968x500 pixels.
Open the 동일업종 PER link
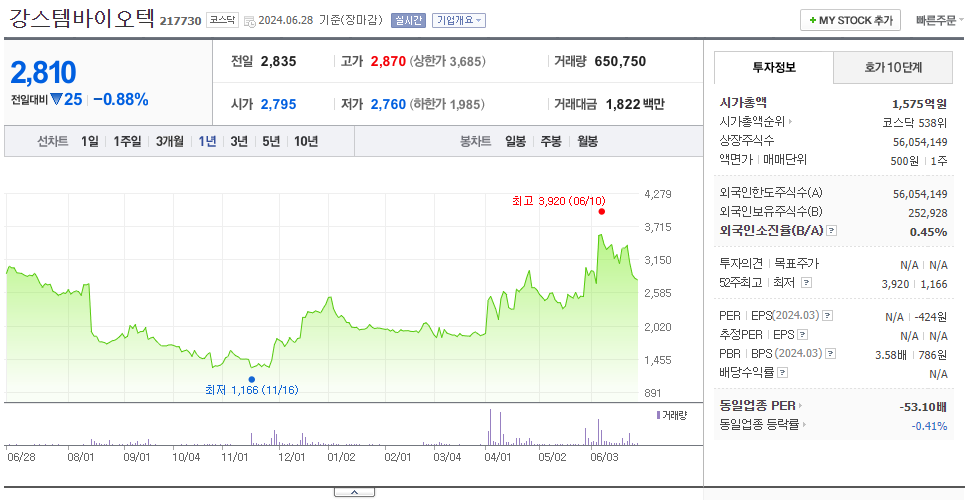[757, 406]
